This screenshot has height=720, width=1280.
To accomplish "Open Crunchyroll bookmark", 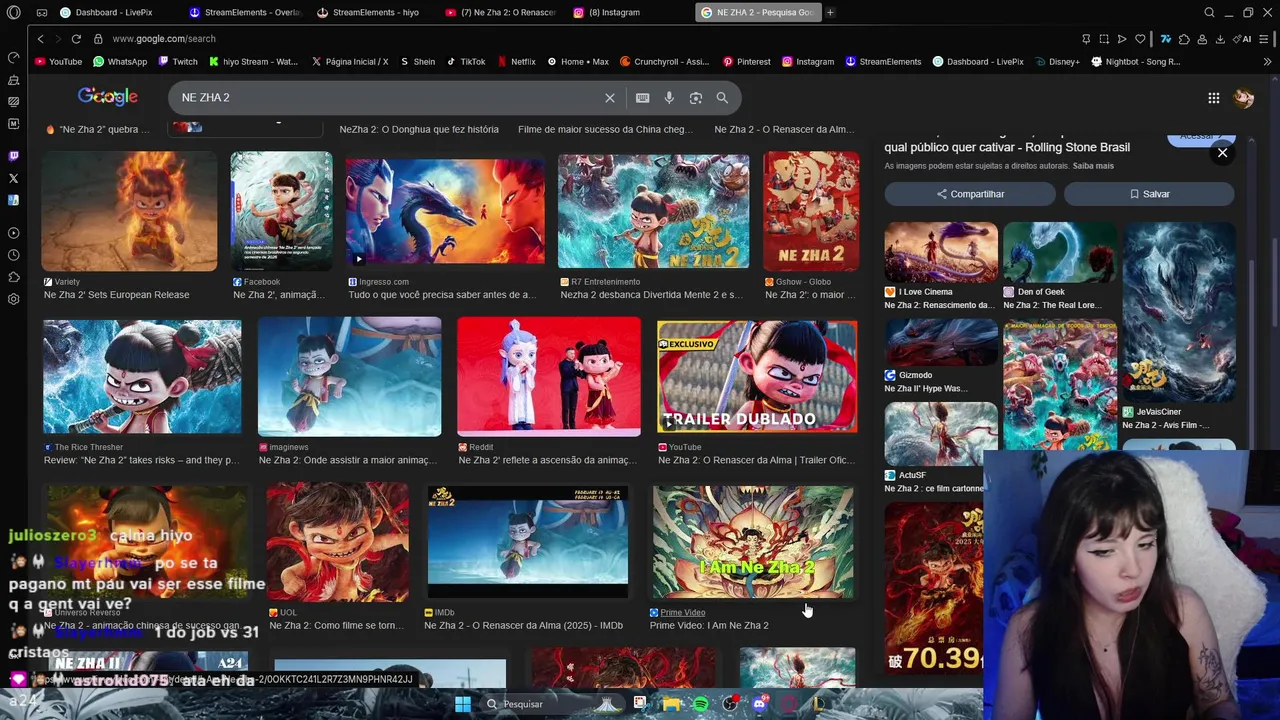I will pyautogui.click(x=664, y=61).
